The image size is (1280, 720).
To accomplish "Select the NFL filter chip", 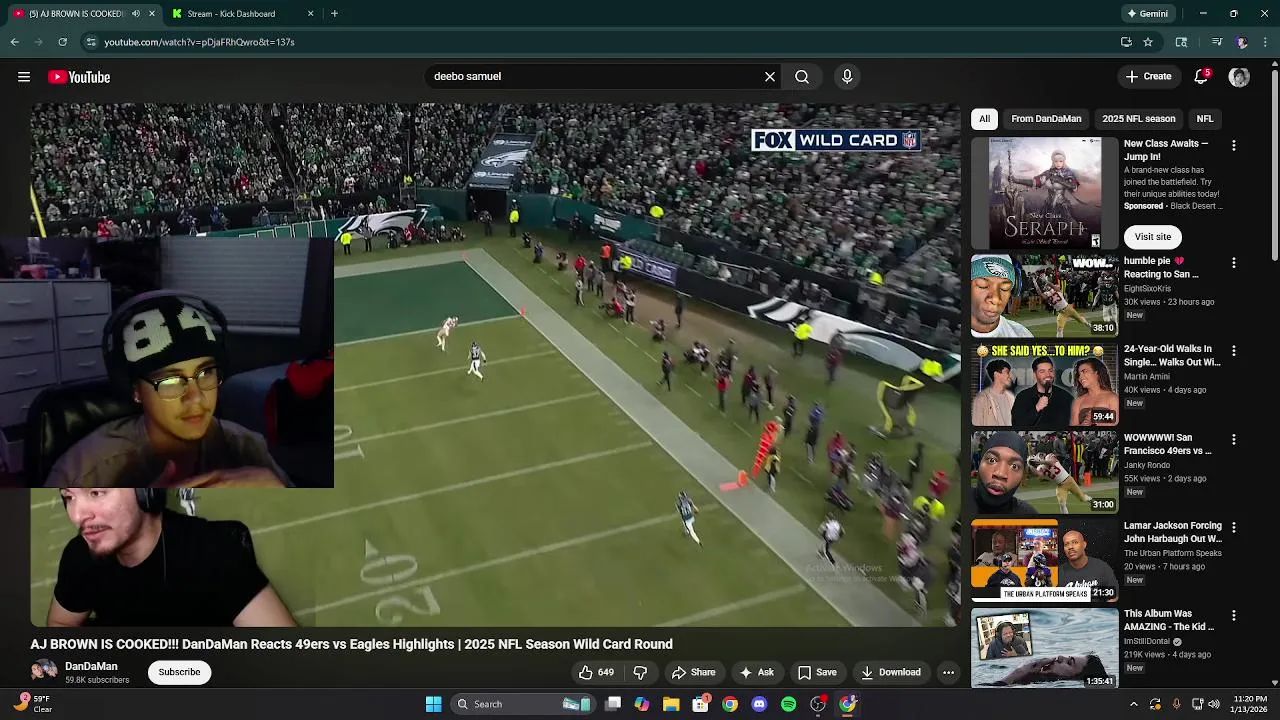I will pos(1205,119).
